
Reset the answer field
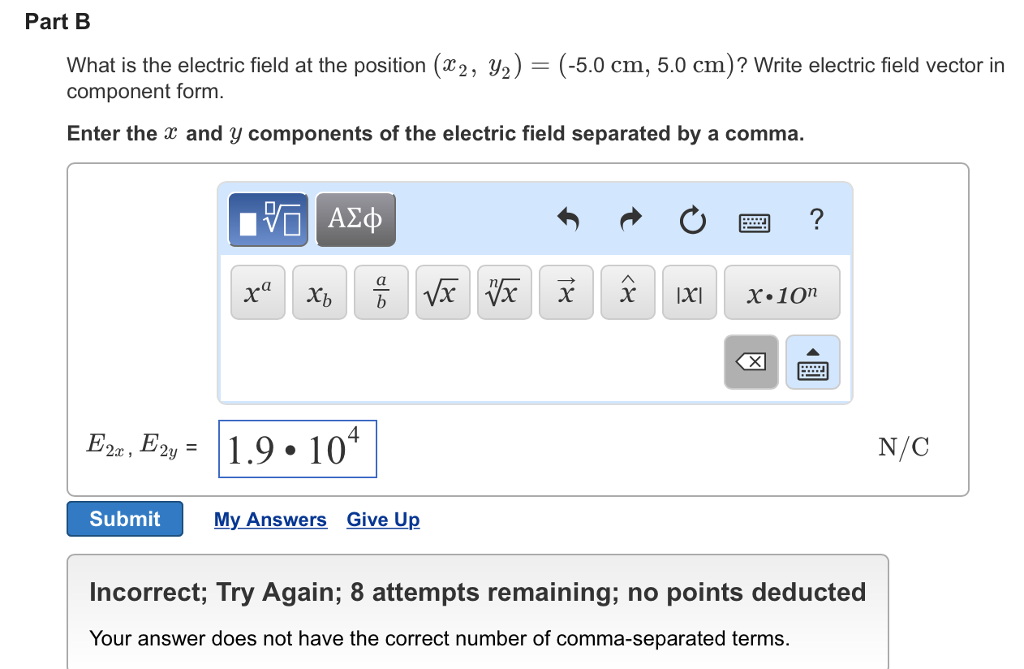pos(693,221)
